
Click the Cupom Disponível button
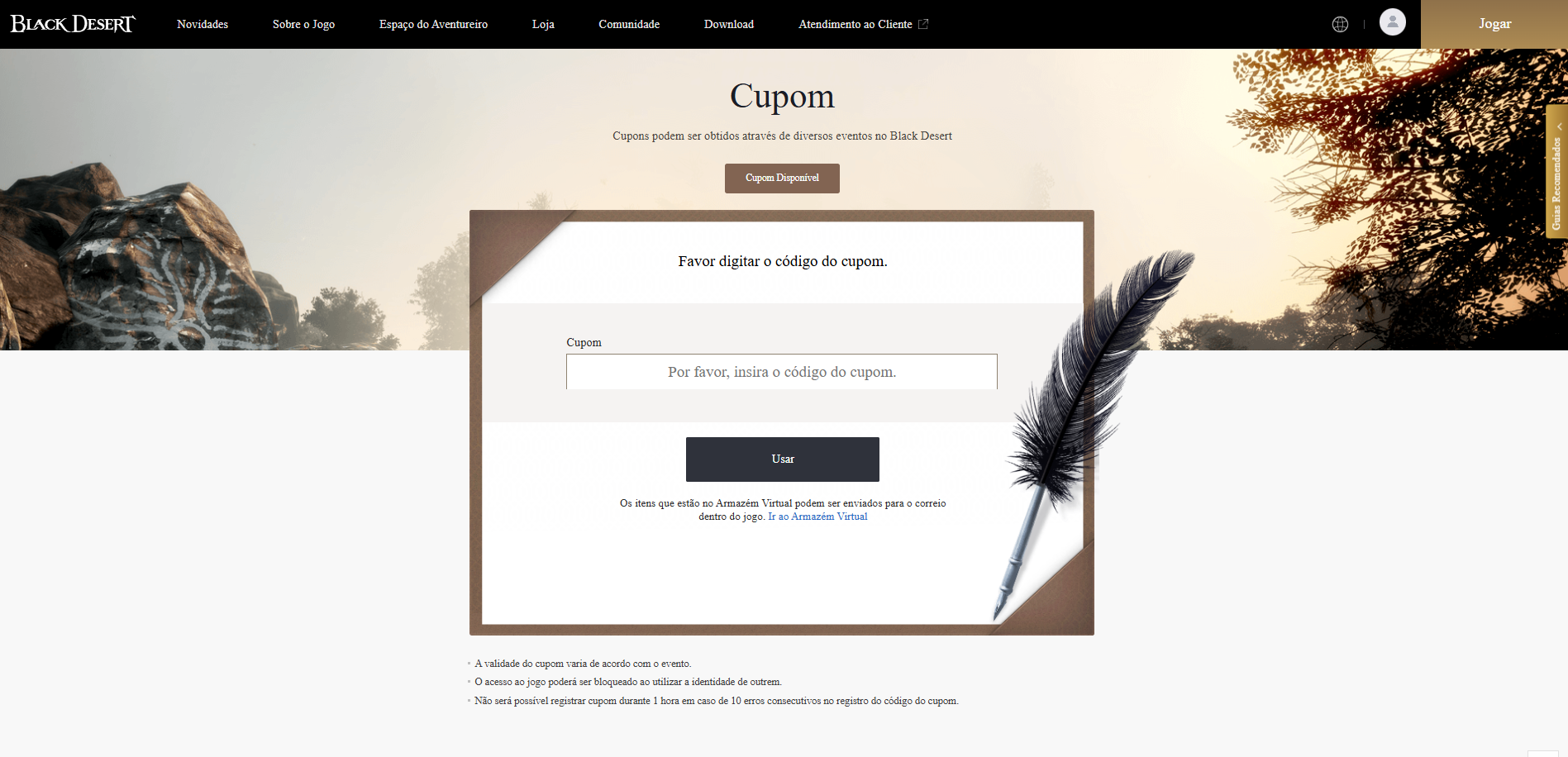pyautogui.click(x=782, y=179)
